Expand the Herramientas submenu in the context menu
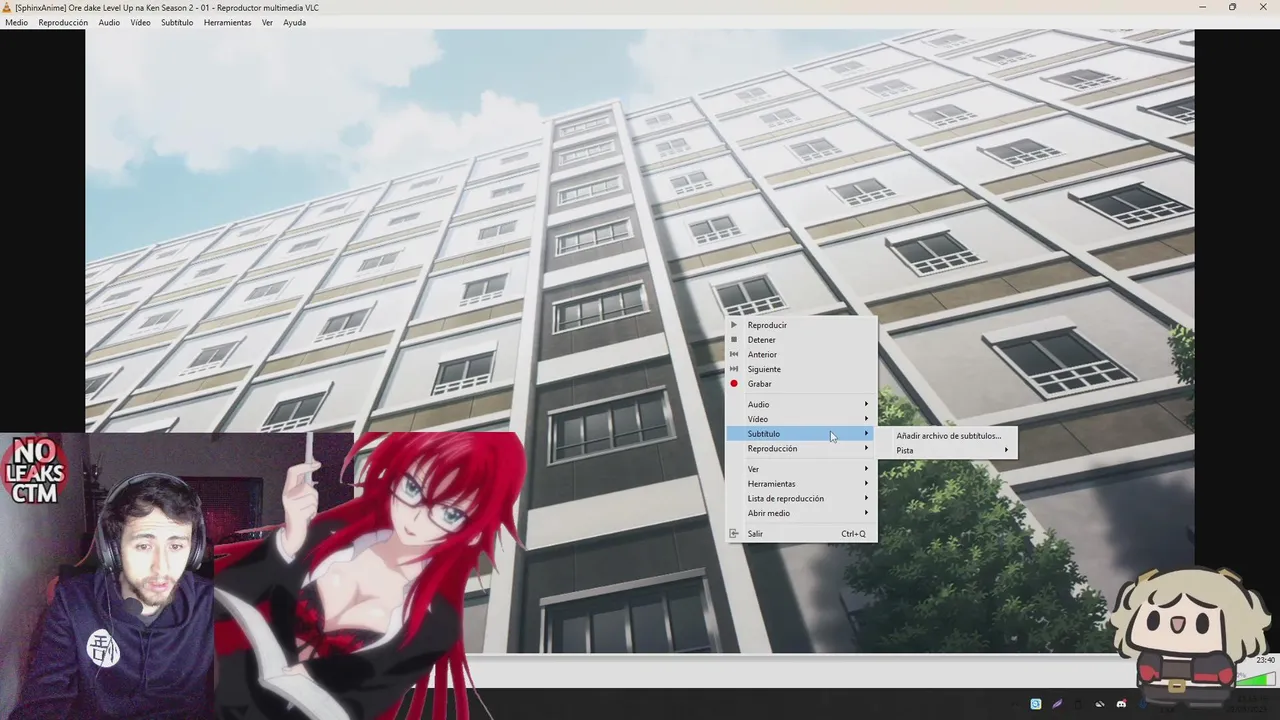Image resolution: width=1280 pixels, height=720 pixels. click(x=801, y=484)
